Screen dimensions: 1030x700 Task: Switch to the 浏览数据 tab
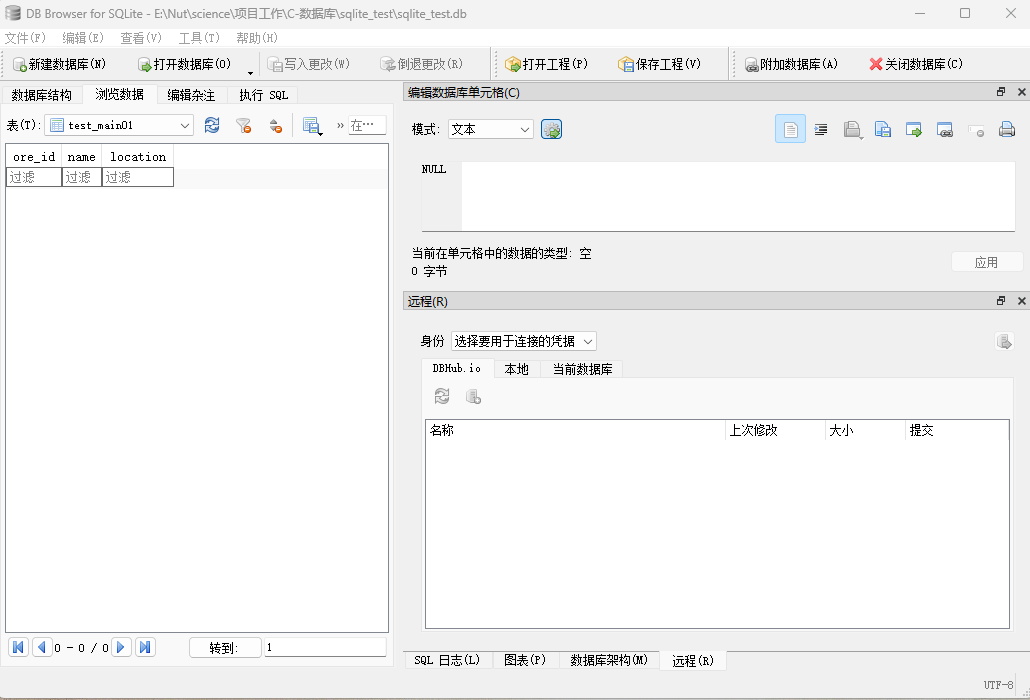[x=120, y=95]
